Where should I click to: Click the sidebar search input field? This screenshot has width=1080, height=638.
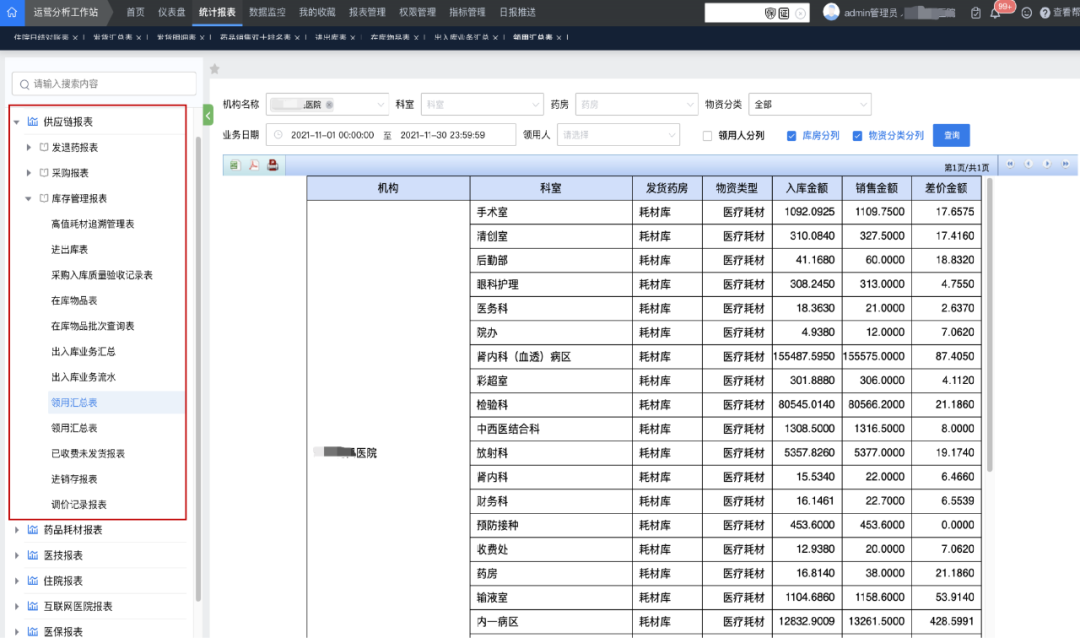point(103,83)
